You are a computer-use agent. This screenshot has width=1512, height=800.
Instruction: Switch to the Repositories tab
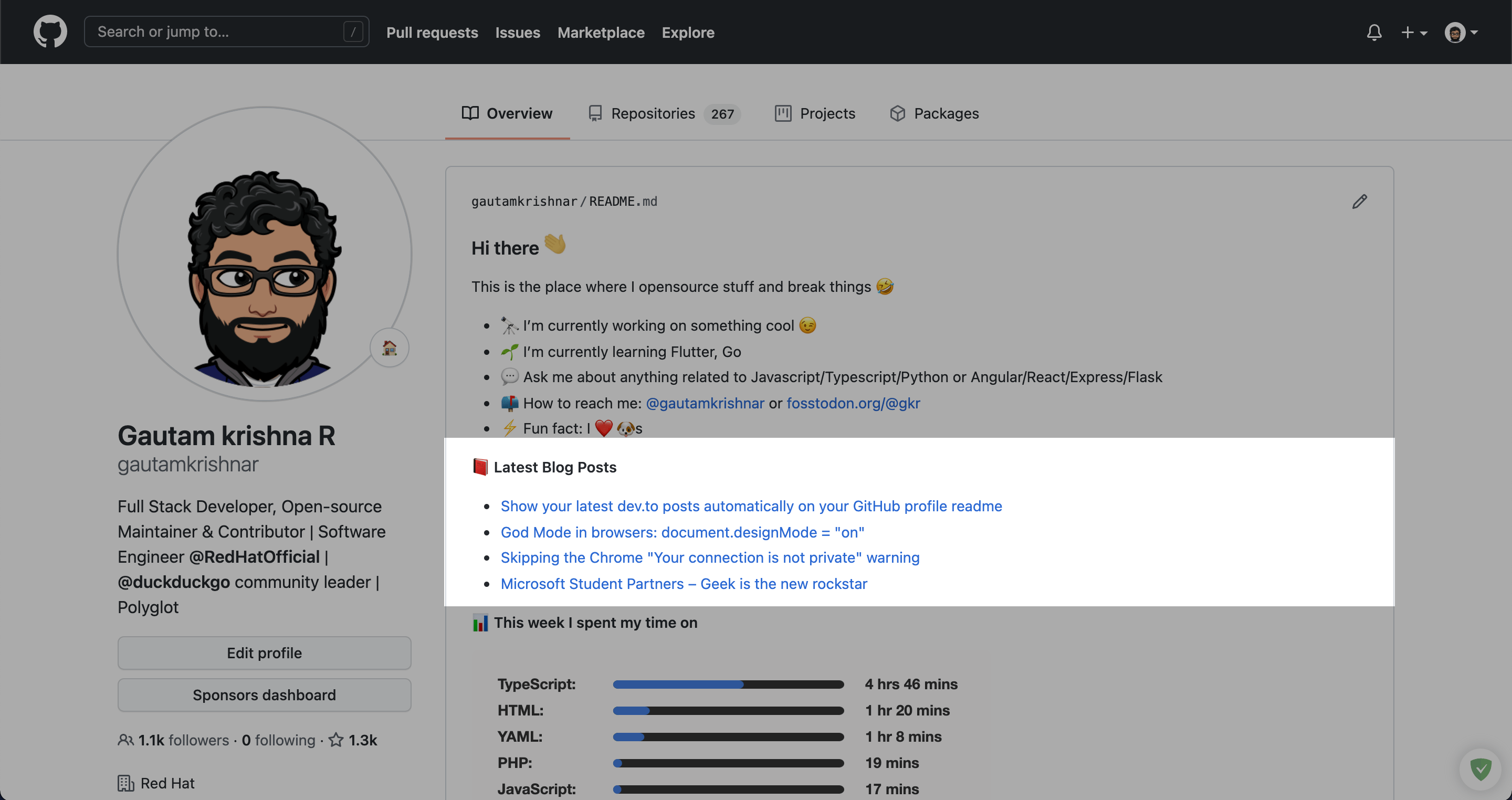[x=665, y=113]
